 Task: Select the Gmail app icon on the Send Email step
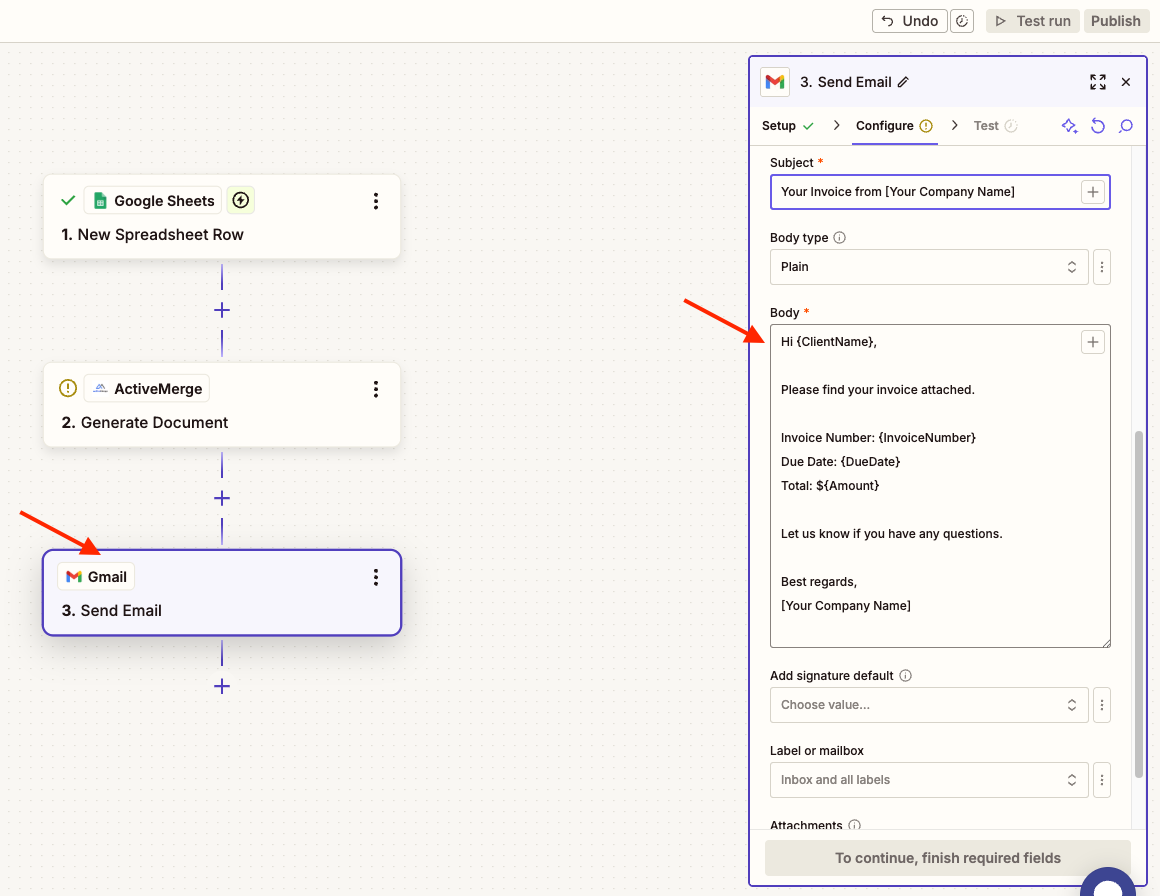[77, 576]
